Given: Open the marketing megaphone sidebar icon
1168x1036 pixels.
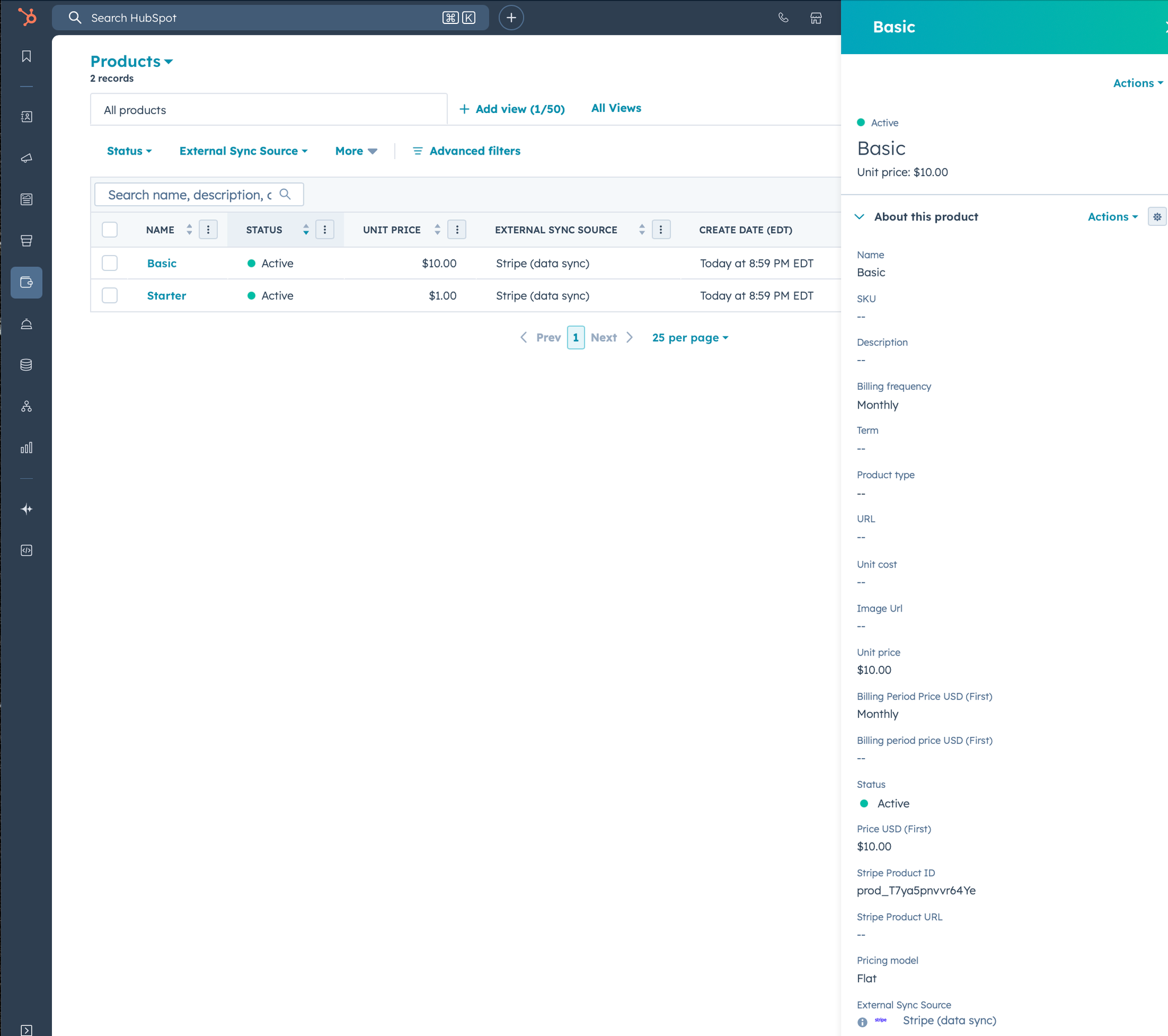Looking at the screenshot, I should [26, 159].
